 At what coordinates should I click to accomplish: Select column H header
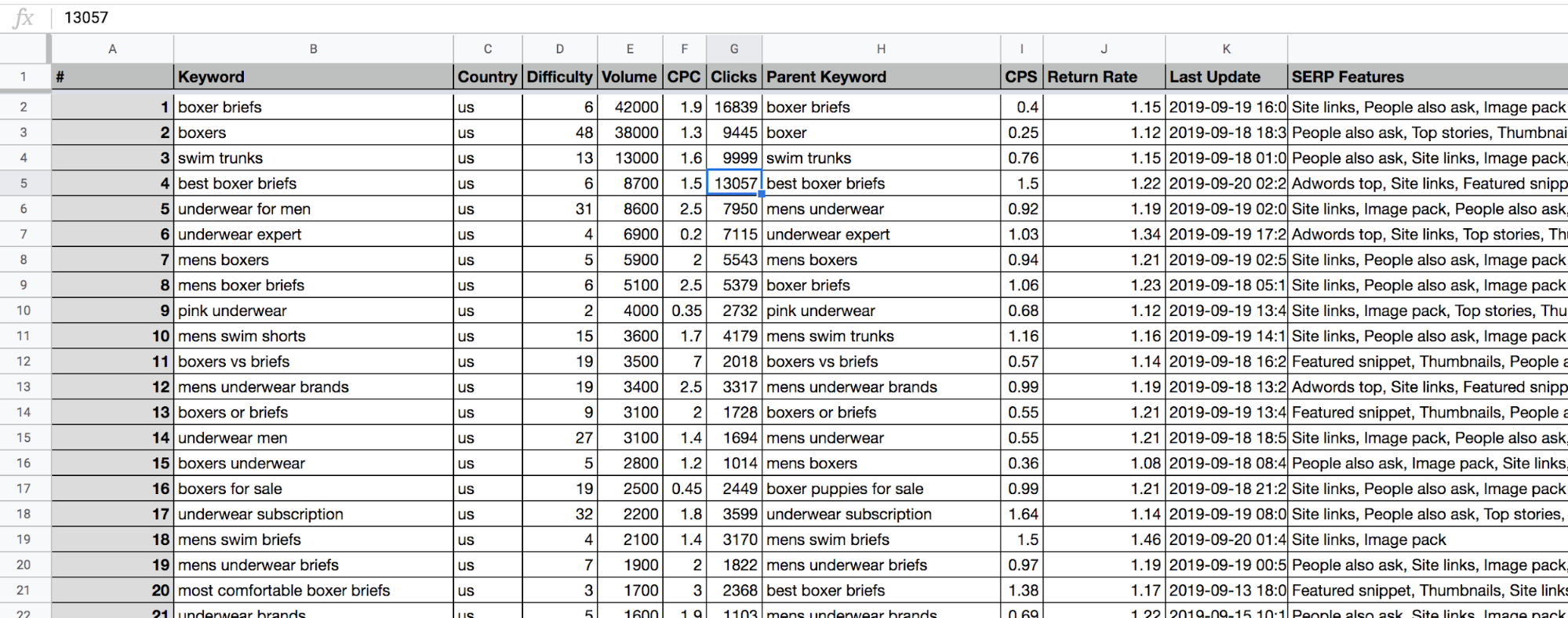[881, 49]
